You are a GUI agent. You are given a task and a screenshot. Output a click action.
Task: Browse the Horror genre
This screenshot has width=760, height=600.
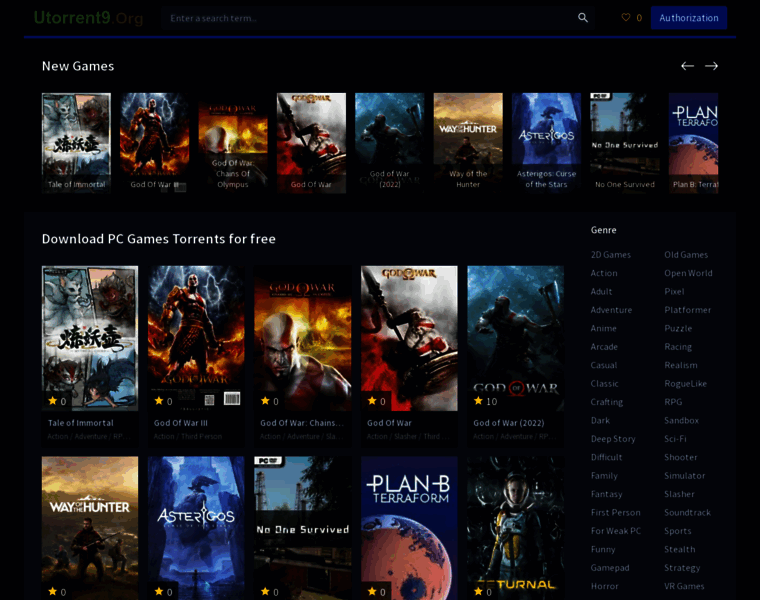point(604,586)
